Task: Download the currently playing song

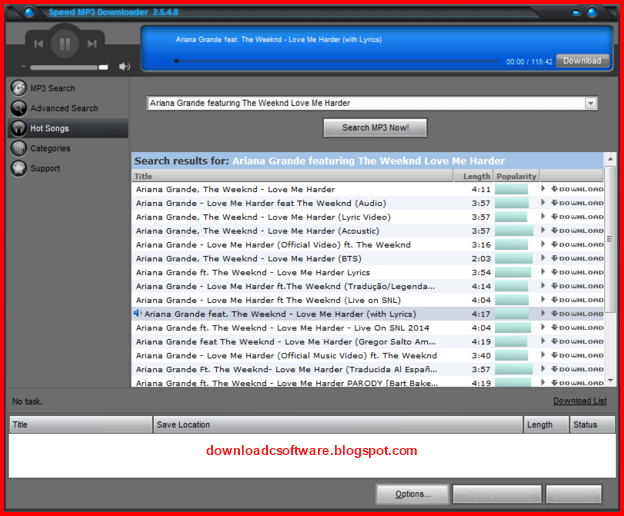Action: click(582, 60)
